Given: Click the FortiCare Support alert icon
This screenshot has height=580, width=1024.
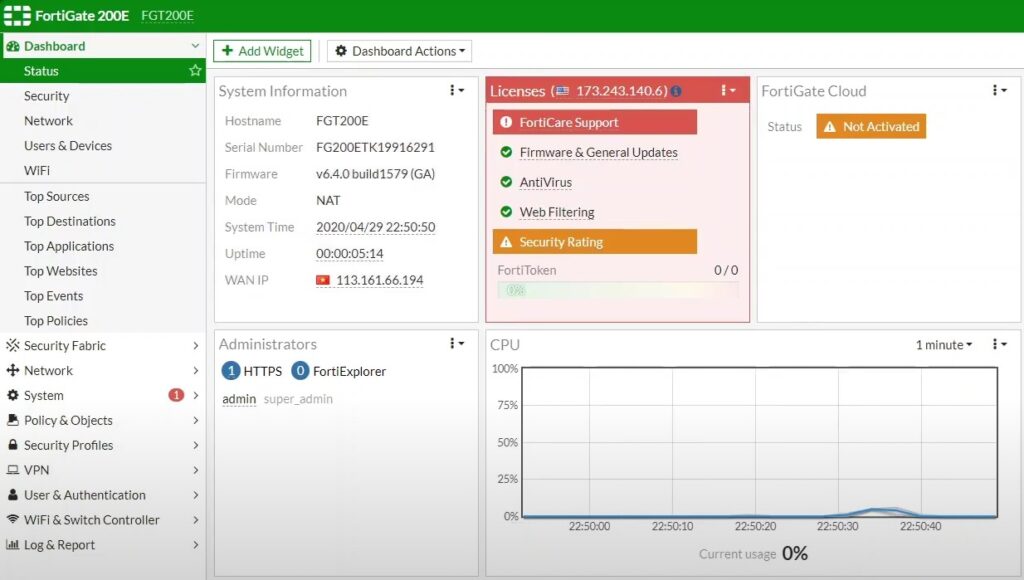Looking at the screenshot, I should (506, 122).
